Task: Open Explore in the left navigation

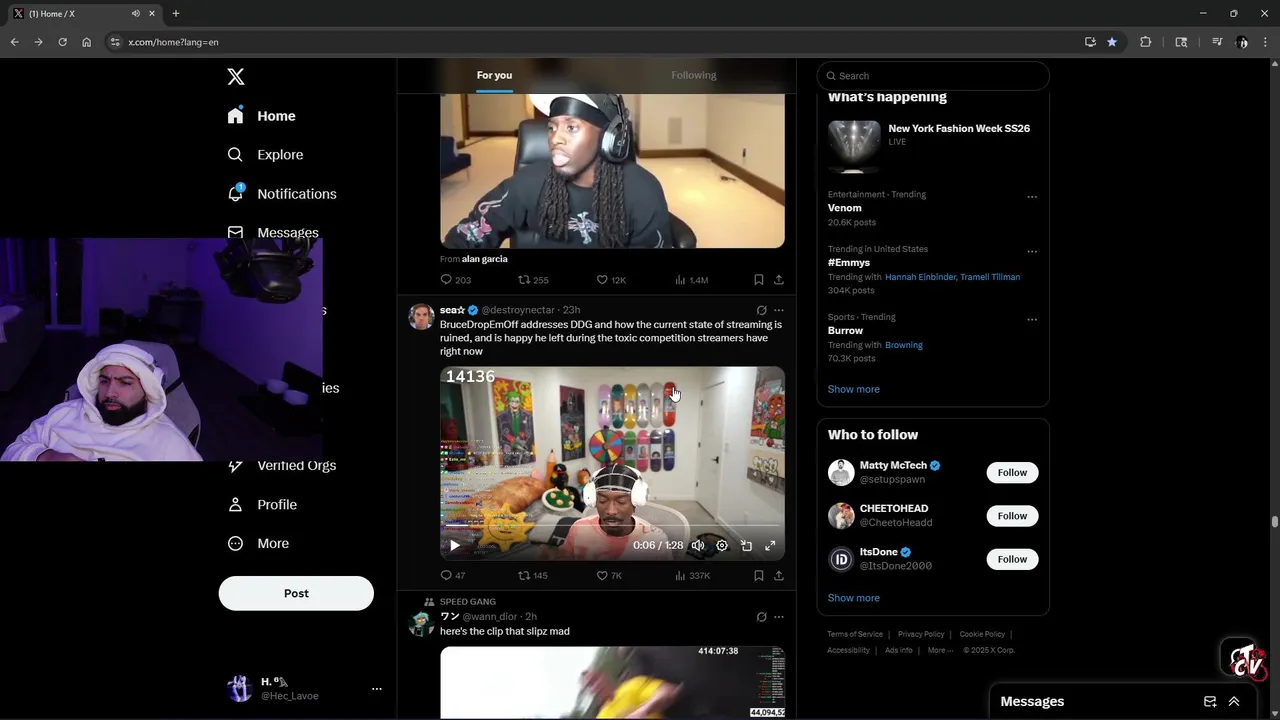Action: (265, 155)
